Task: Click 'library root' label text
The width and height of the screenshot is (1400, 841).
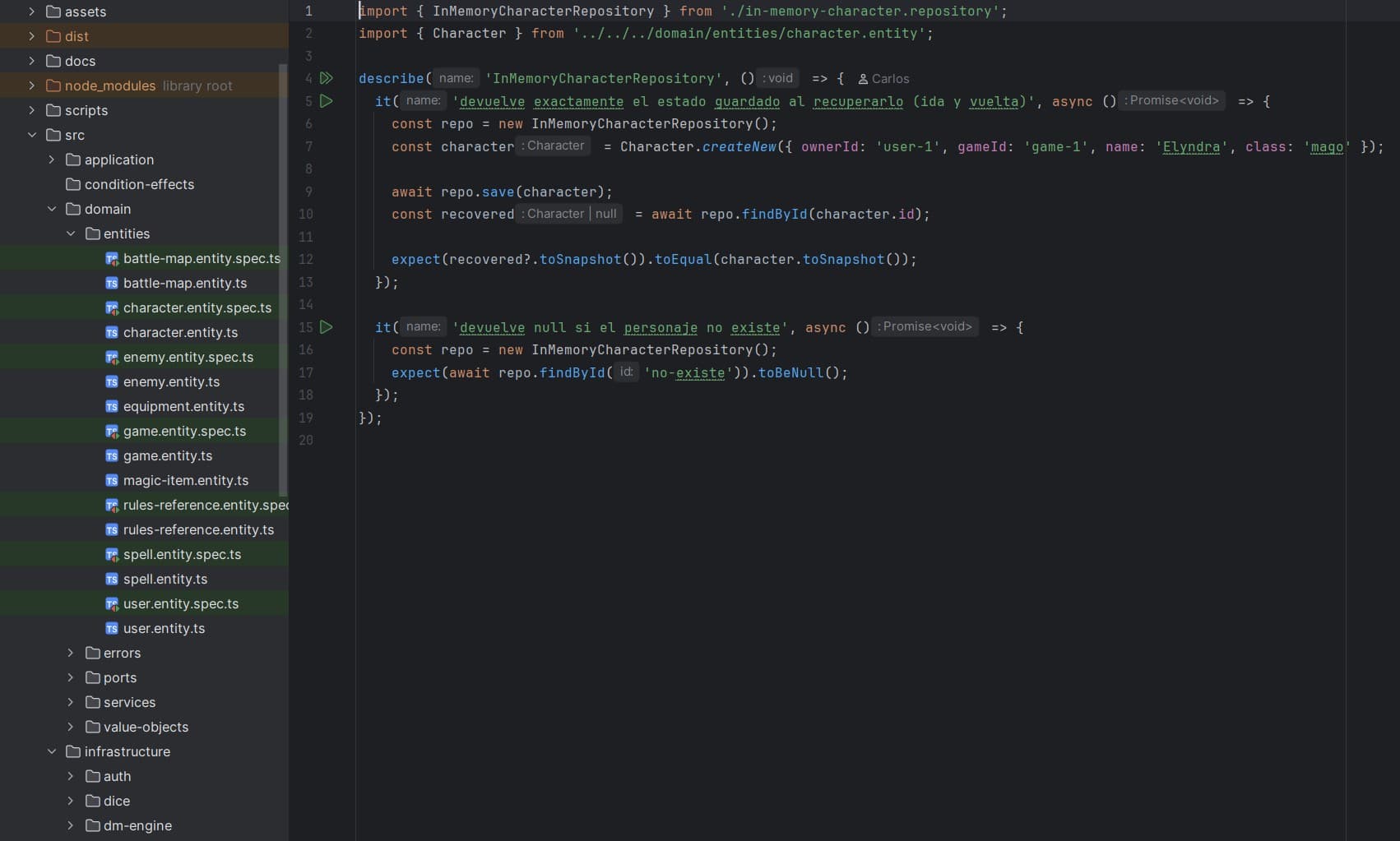Action: pos(197,85)
